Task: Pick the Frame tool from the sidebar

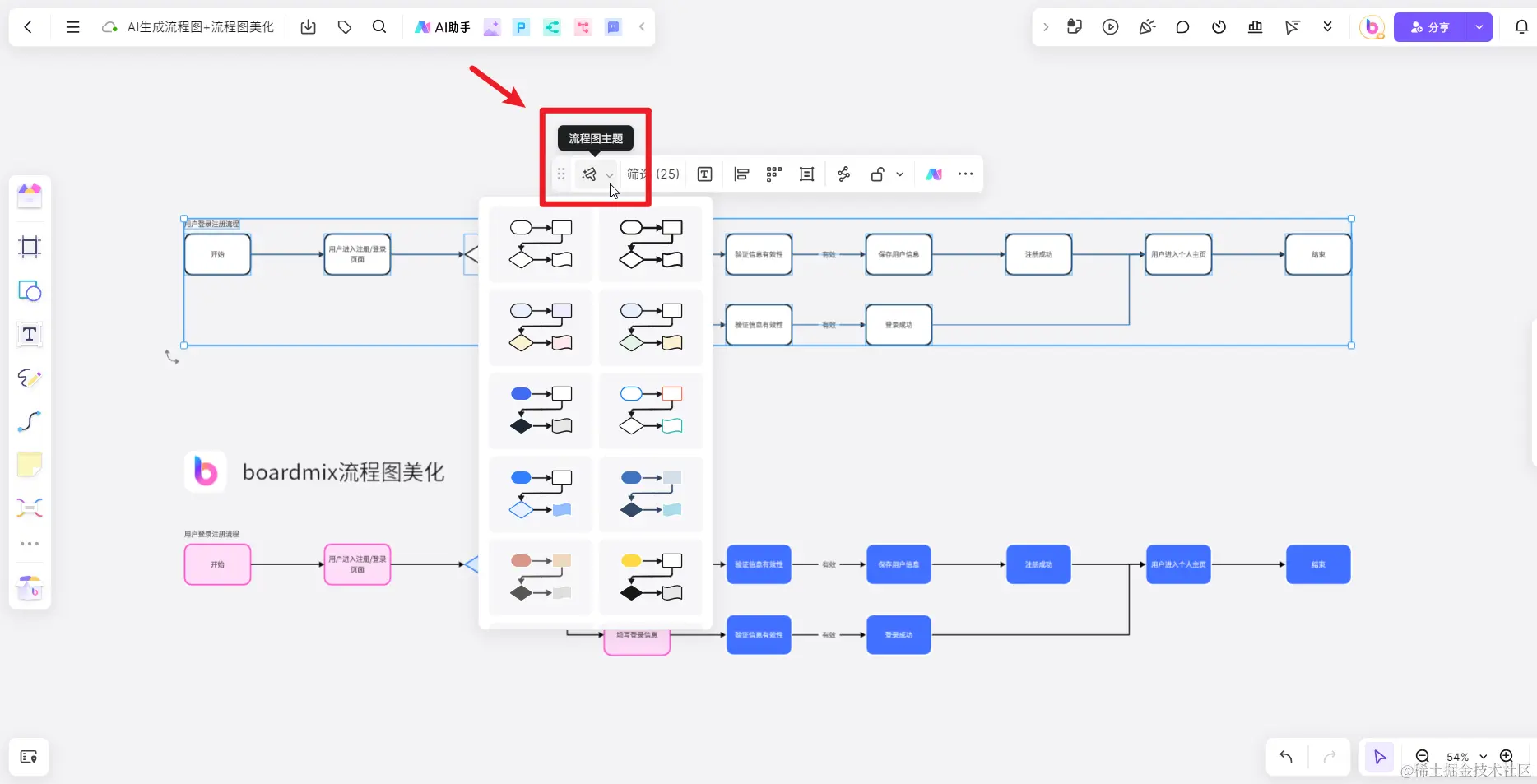Action: point(30,247)
